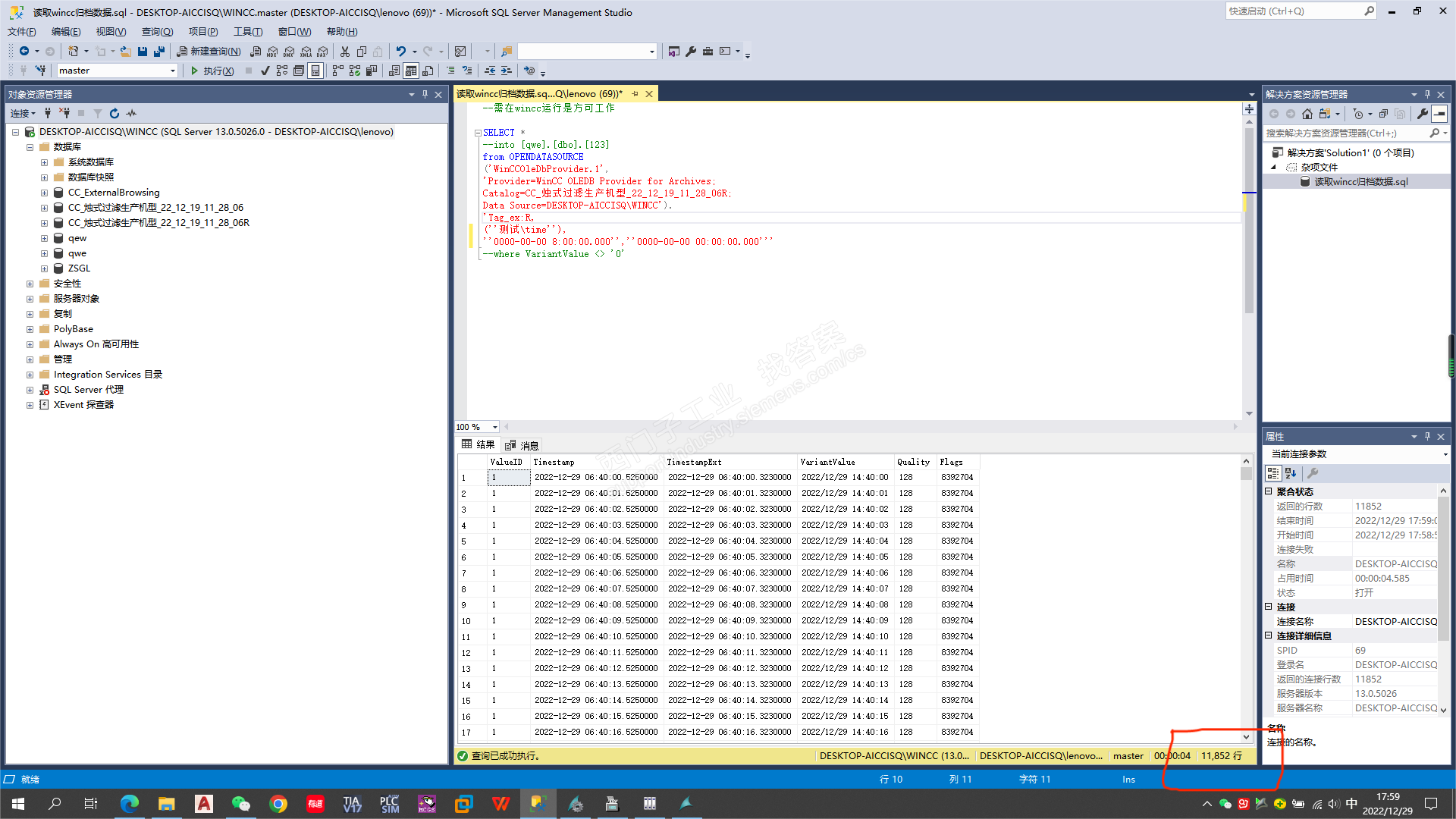Expand the ZSGL database node
Screen dimensions: 1456x819
coord(44,268)
